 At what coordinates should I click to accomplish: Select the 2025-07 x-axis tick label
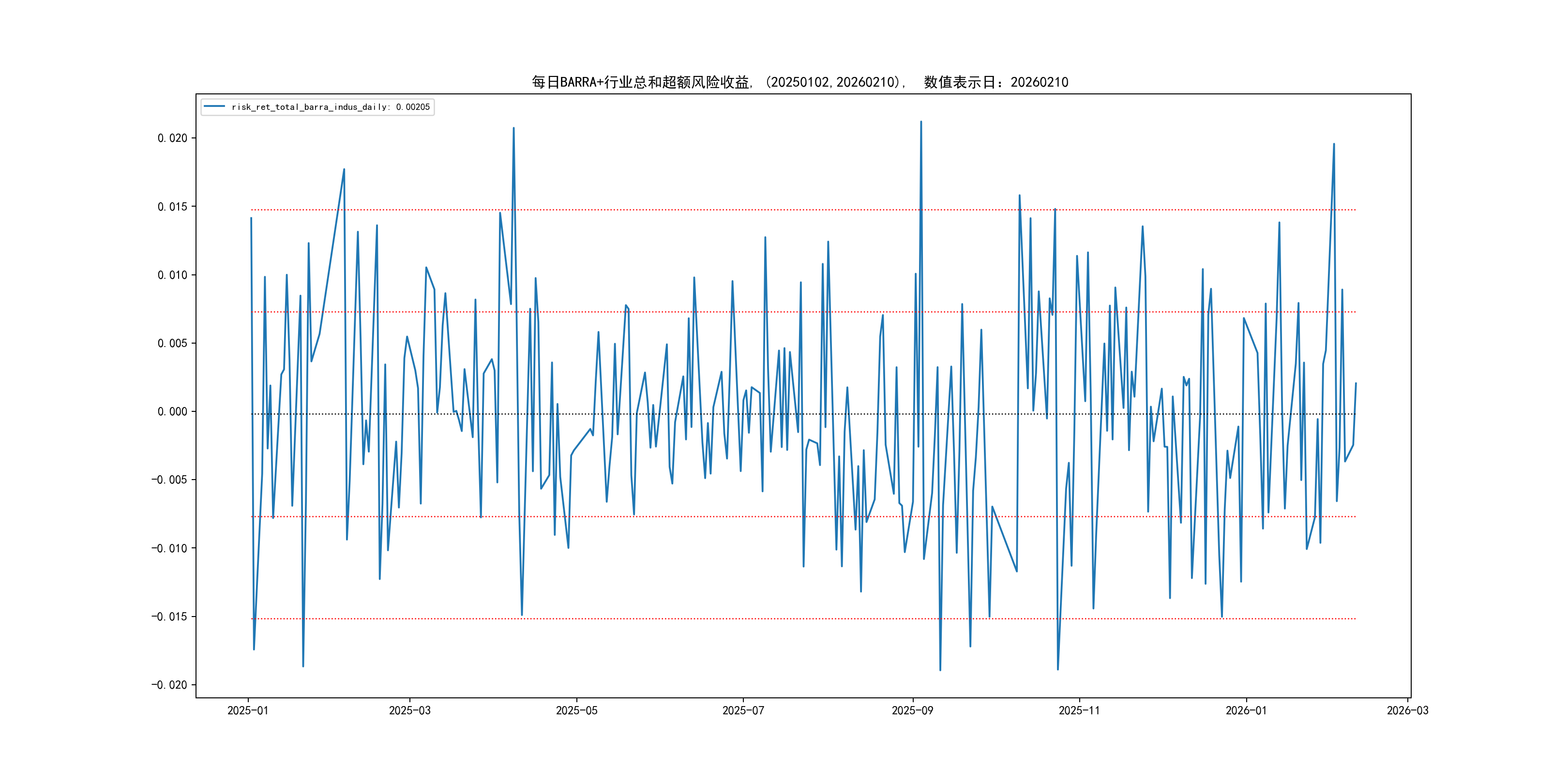[x=742, y=710]
